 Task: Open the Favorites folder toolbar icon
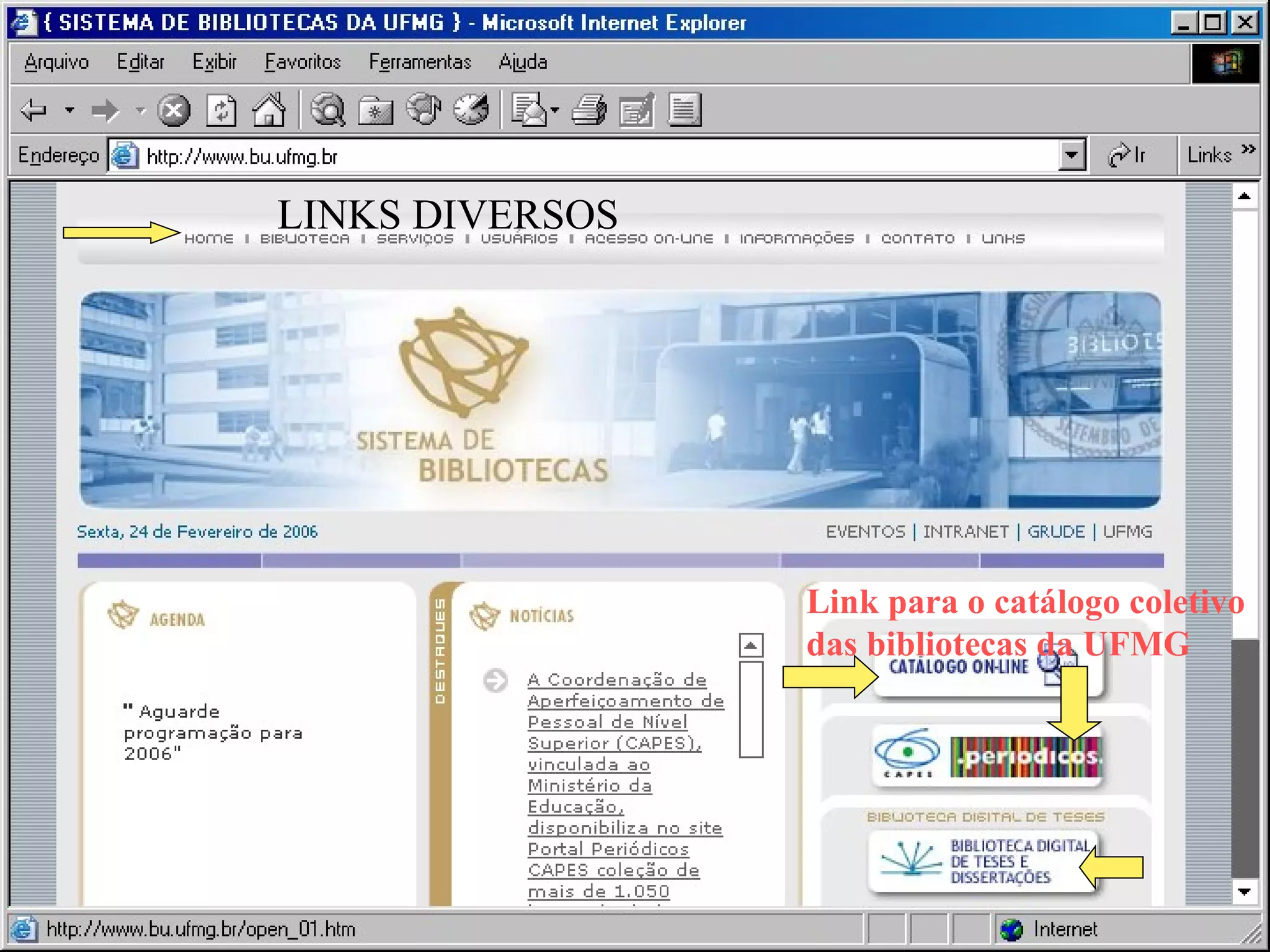pyautogui.click(x=376, y=112)
